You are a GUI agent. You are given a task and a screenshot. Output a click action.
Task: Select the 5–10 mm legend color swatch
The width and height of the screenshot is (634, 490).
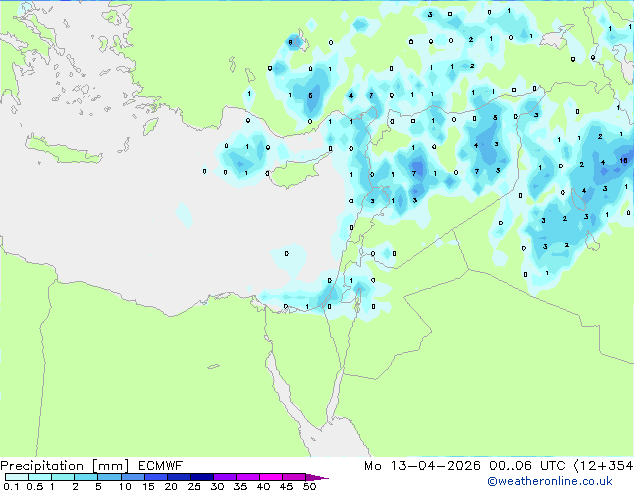pos(109,477)
